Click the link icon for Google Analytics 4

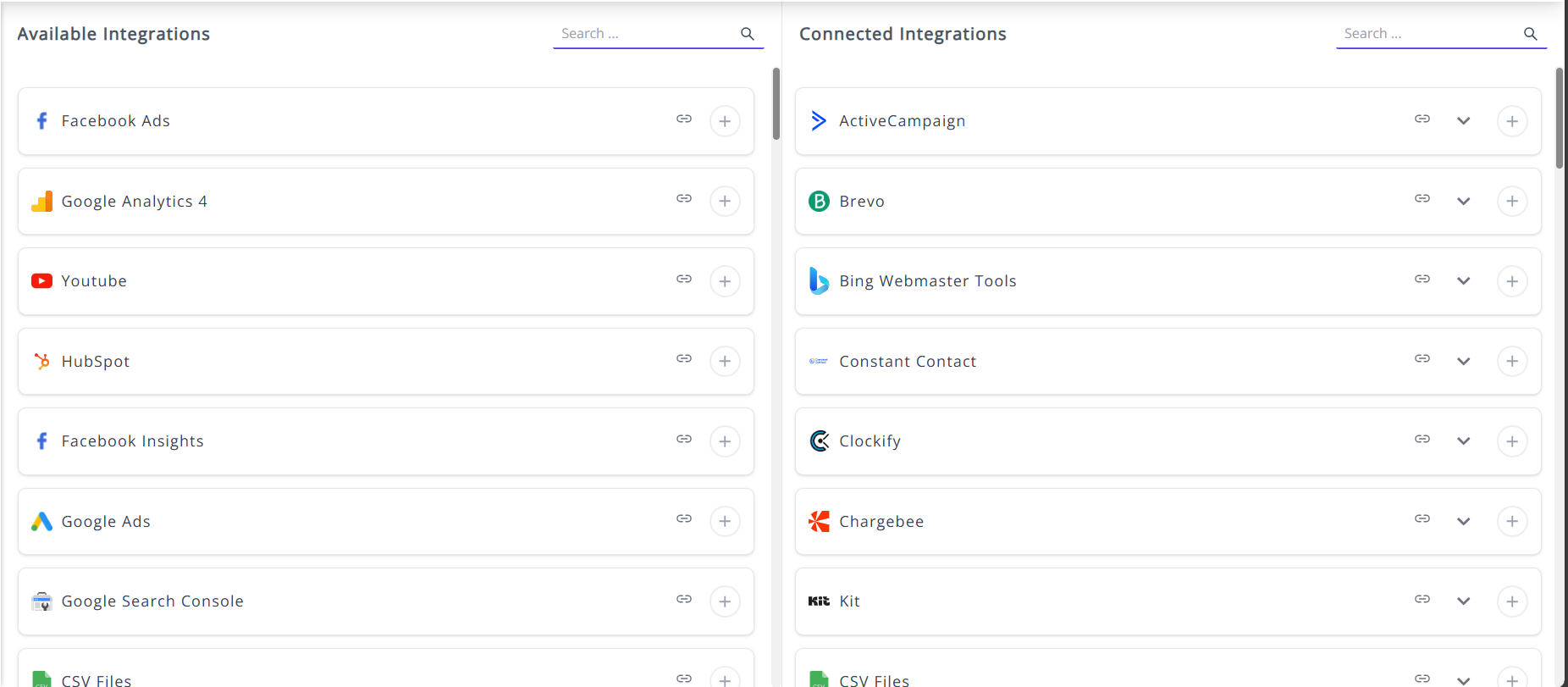(684, 198)
